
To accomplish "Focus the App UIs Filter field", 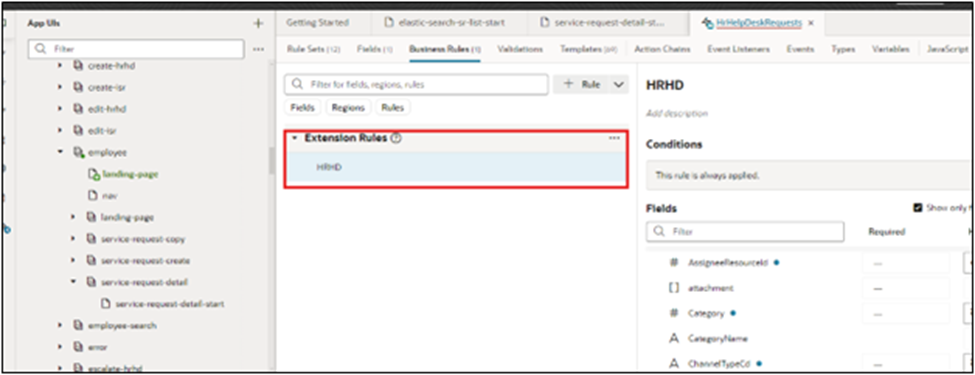I will point(136,49).
